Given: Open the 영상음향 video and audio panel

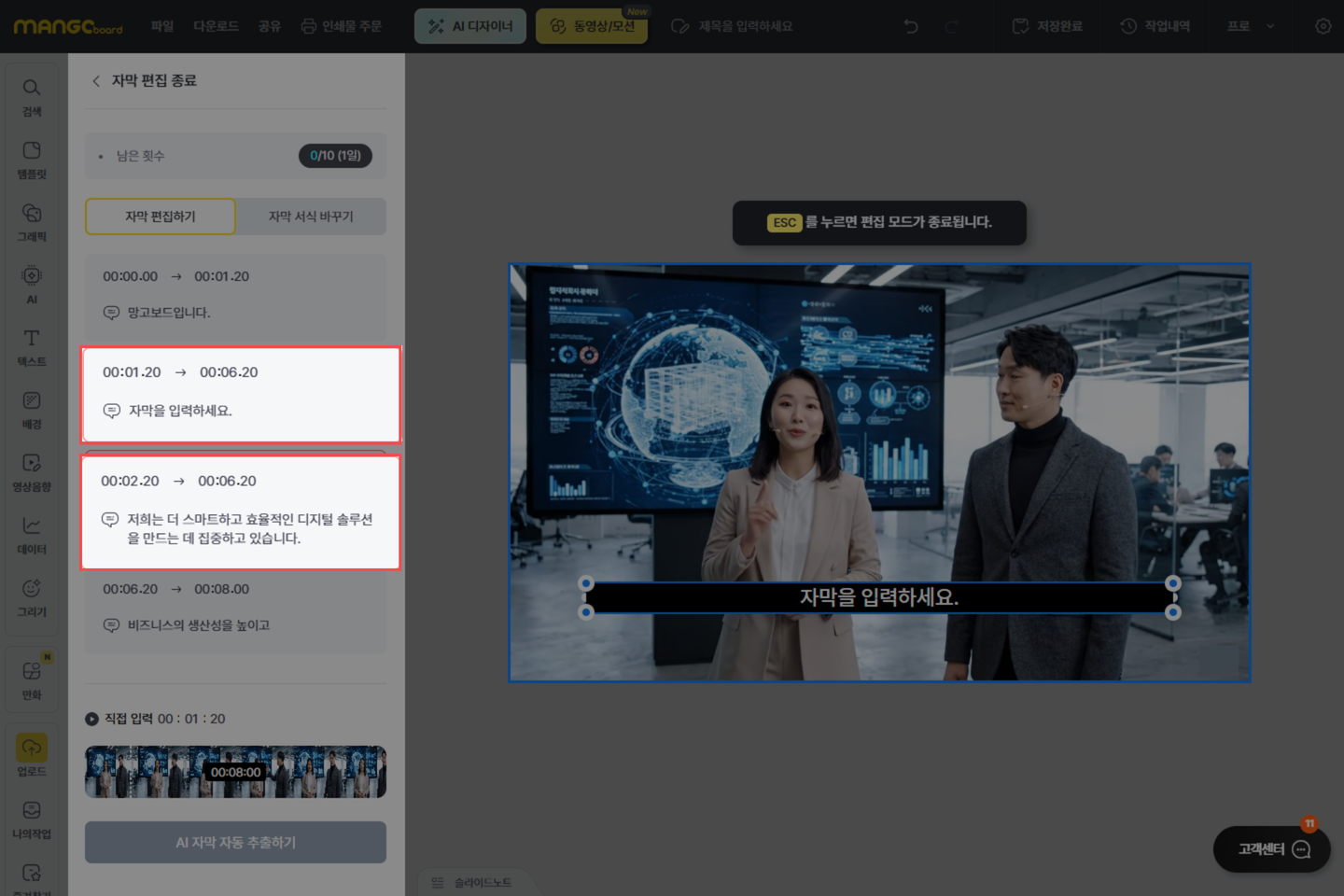Looking at the screenshot, I should point(32,471).
